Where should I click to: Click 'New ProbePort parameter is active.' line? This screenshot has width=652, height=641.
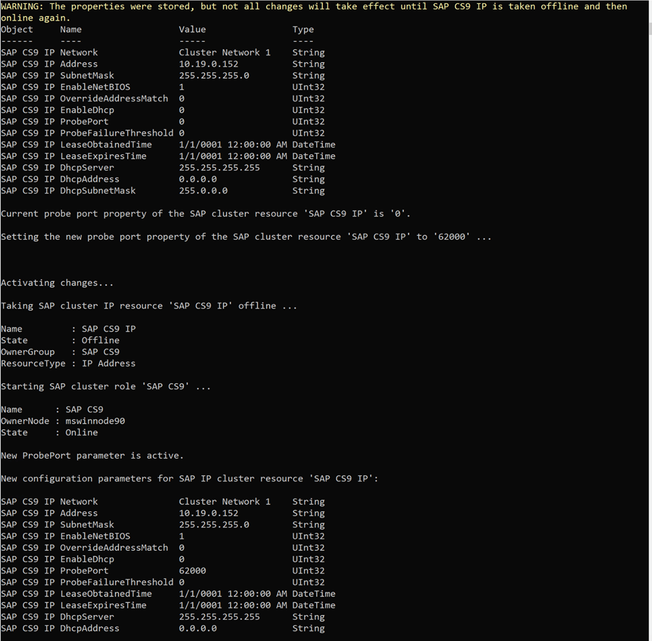coord(92,456)
